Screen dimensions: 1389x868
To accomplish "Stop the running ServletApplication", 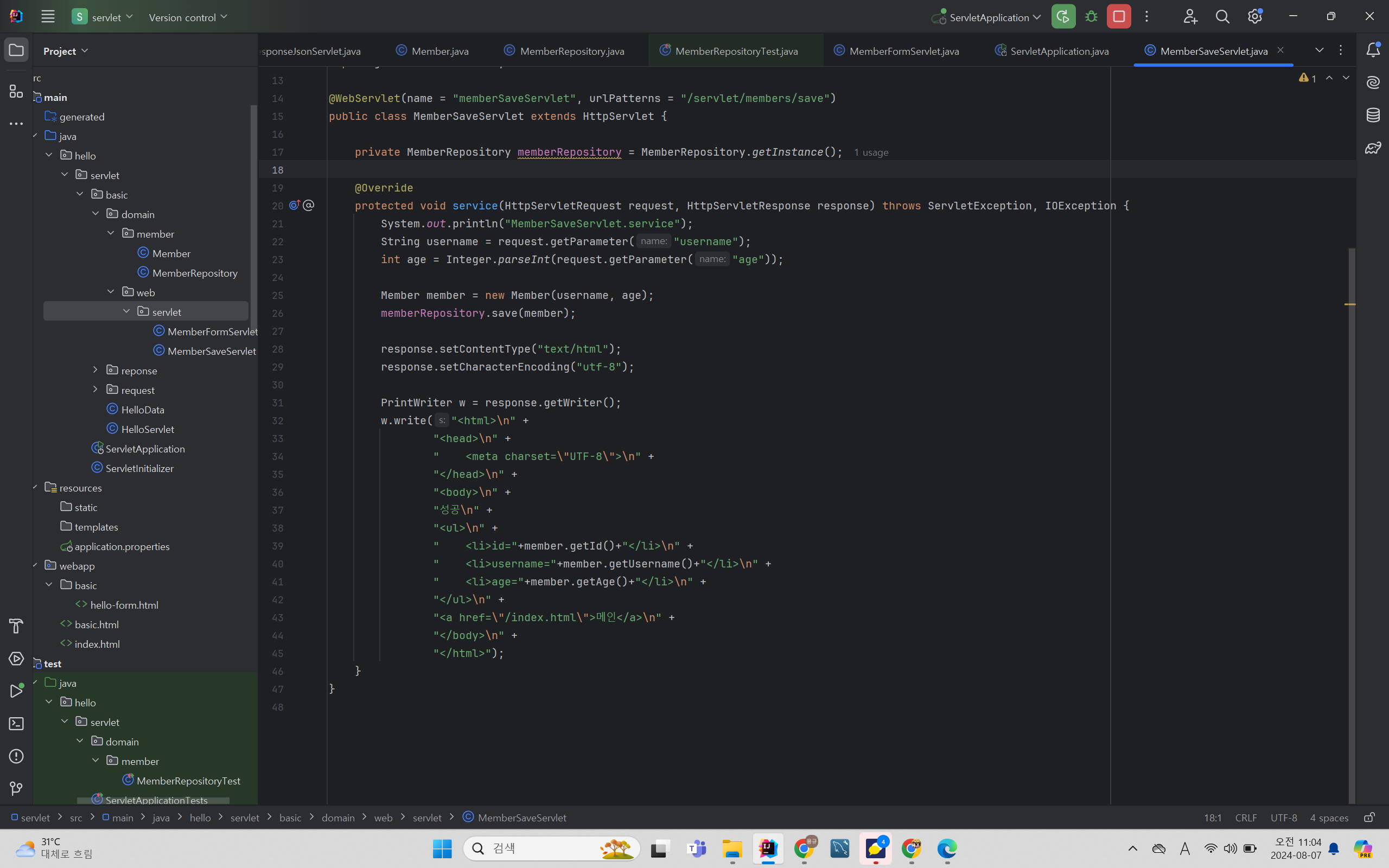I will 1119,17.
